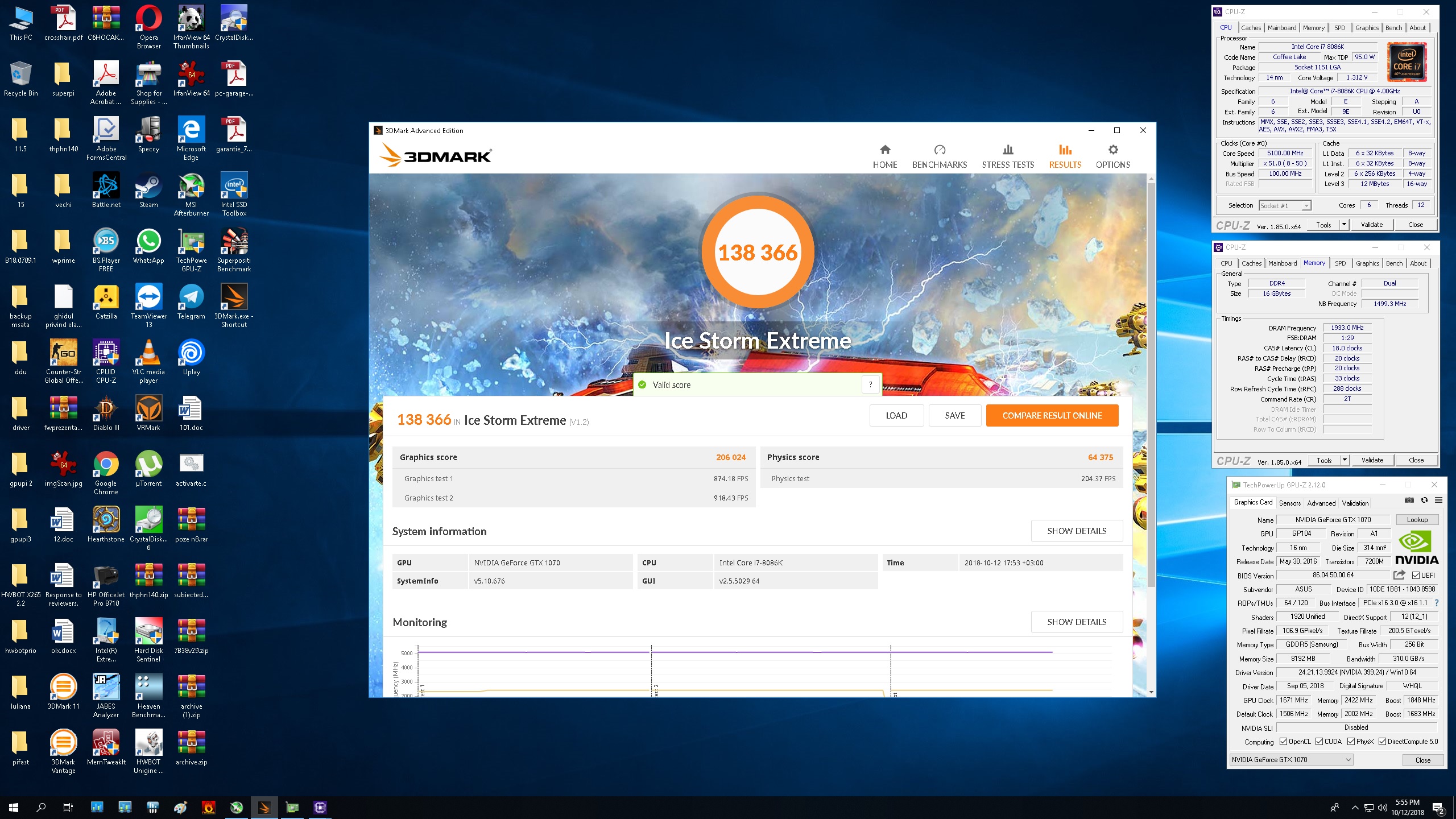
Task: Open Google Chrome desktop icon
Action: click(x=106, y=474)
